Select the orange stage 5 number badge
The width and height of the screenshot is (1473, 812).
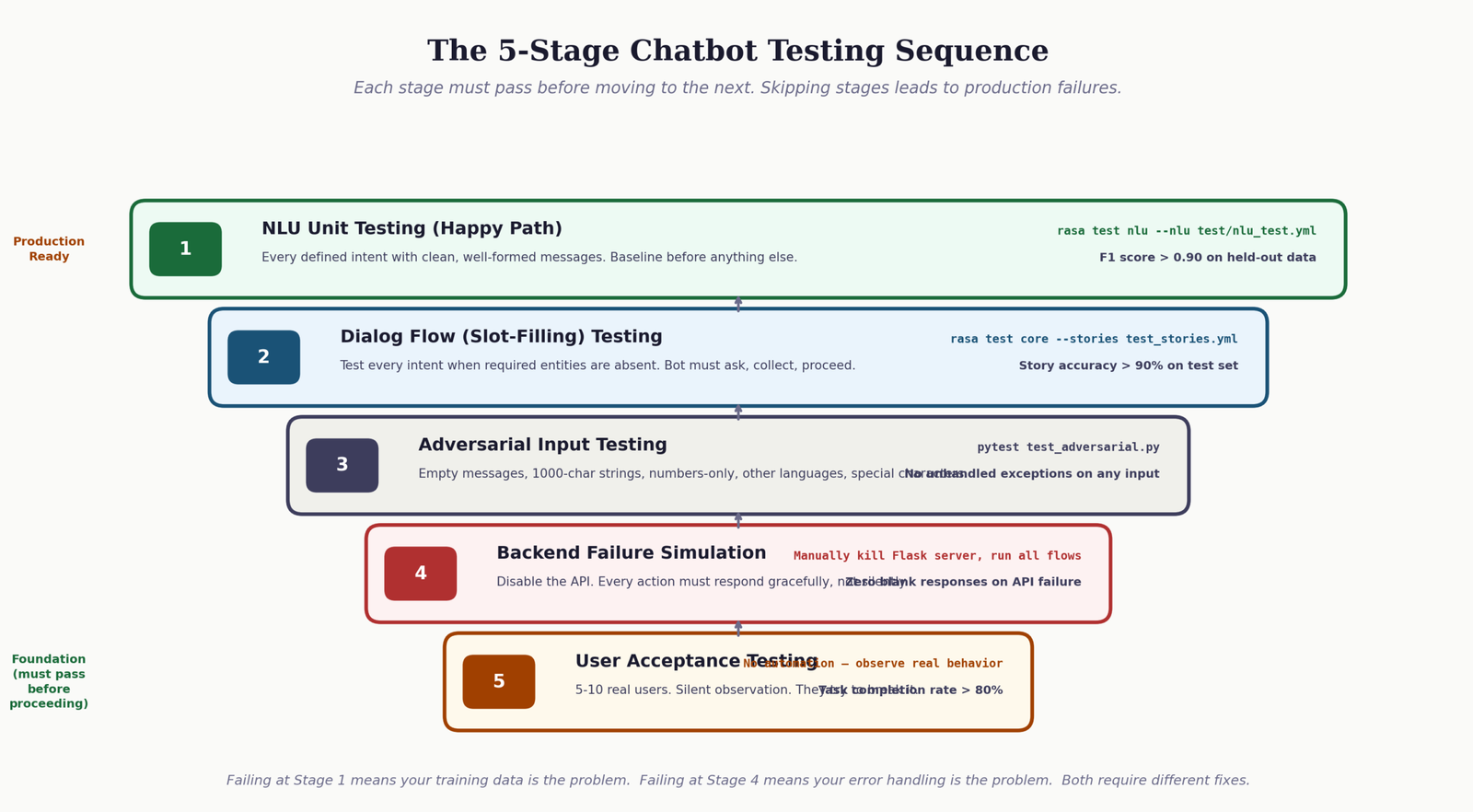click(498, 682)
